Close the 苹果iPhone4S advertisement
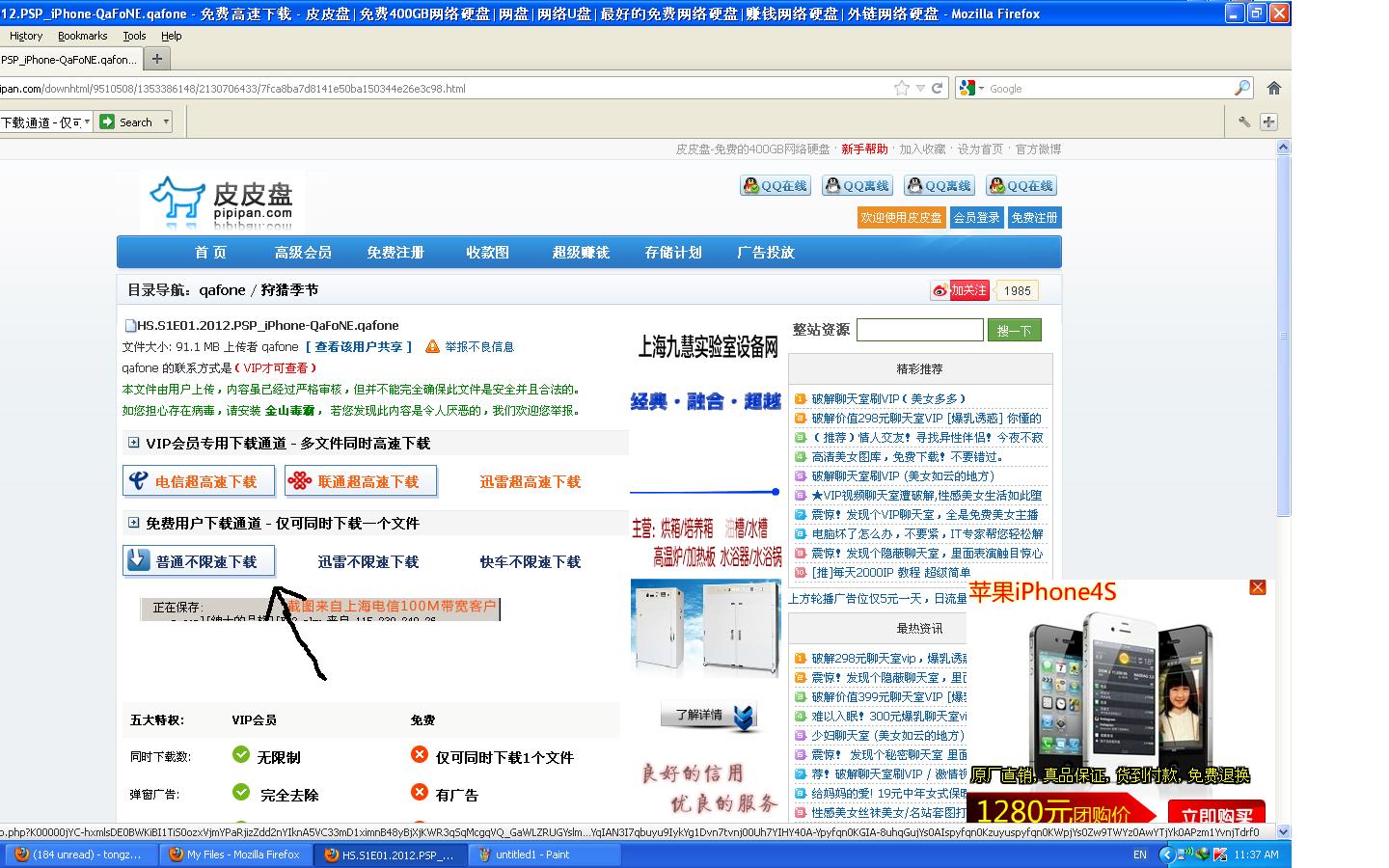 [x=1257, y=587]
